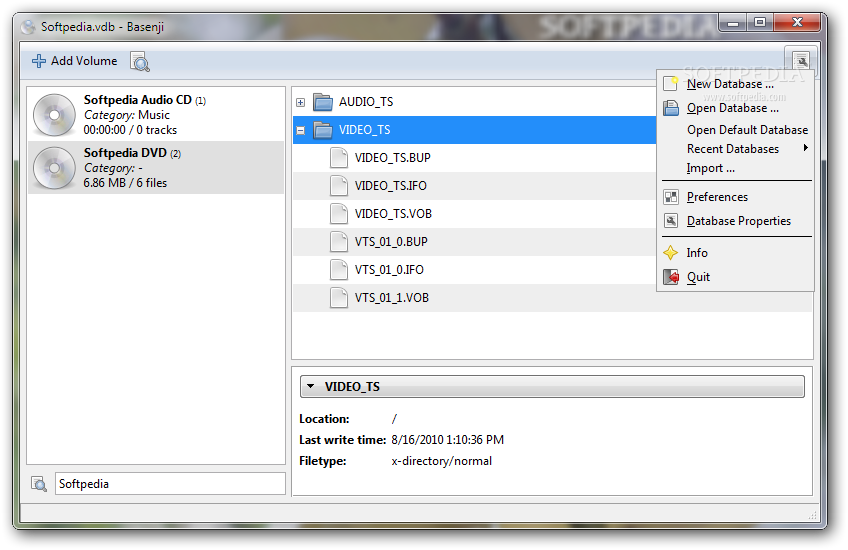Image resolution: width=848 pixels, height=550 pixels.
Task: Open the search toolbar magnifier icon
Action: coord(140,62)
